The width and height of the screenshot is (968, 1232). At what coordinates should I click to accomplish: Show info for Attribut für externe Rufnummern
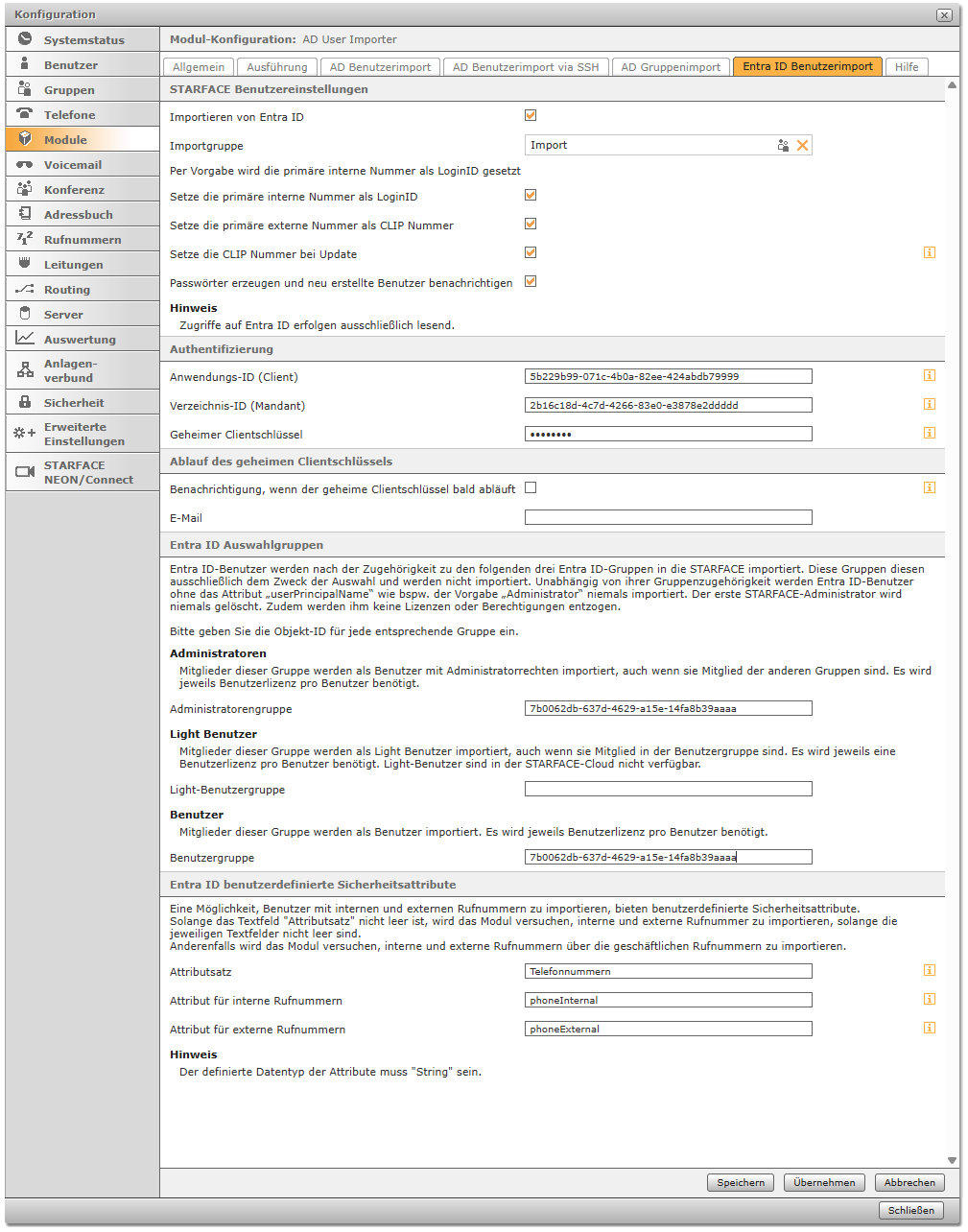(x=929, y=1029)
